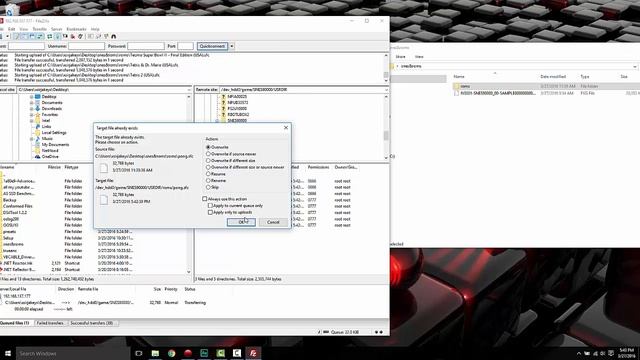Click the Quickconnect button

[x=212, y=46]
